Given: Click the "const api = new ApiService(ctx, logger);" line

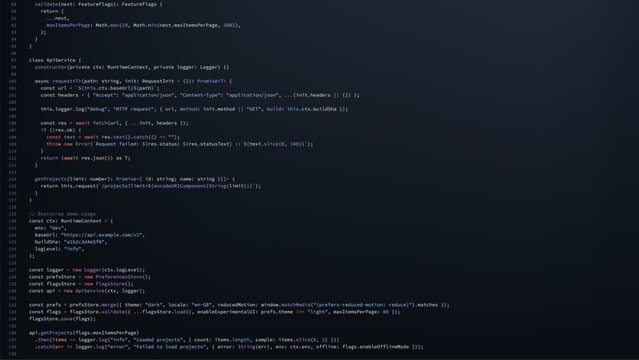Looking at the screenshot, I should [87, 291].
